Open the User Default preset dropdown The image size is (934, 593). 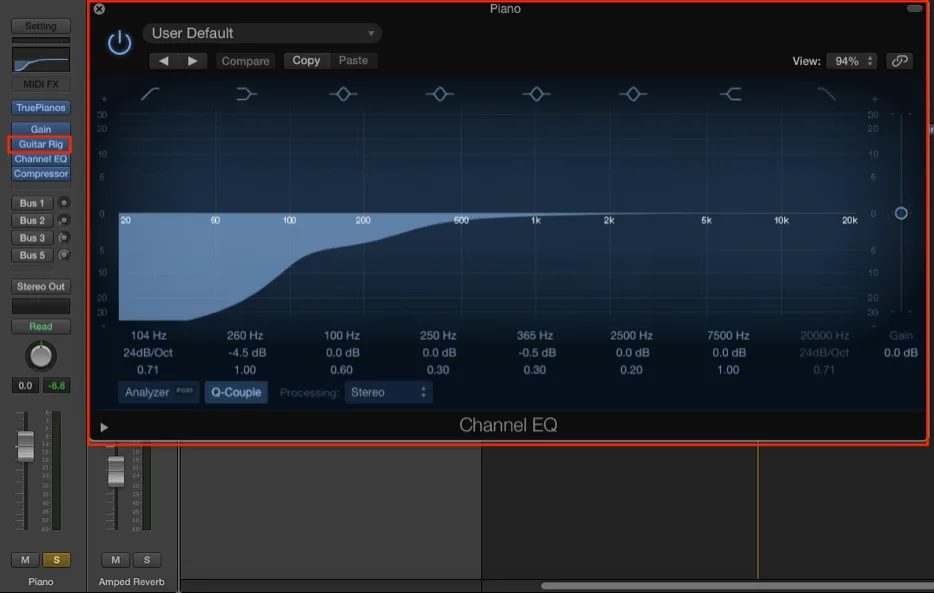[262, 33]
